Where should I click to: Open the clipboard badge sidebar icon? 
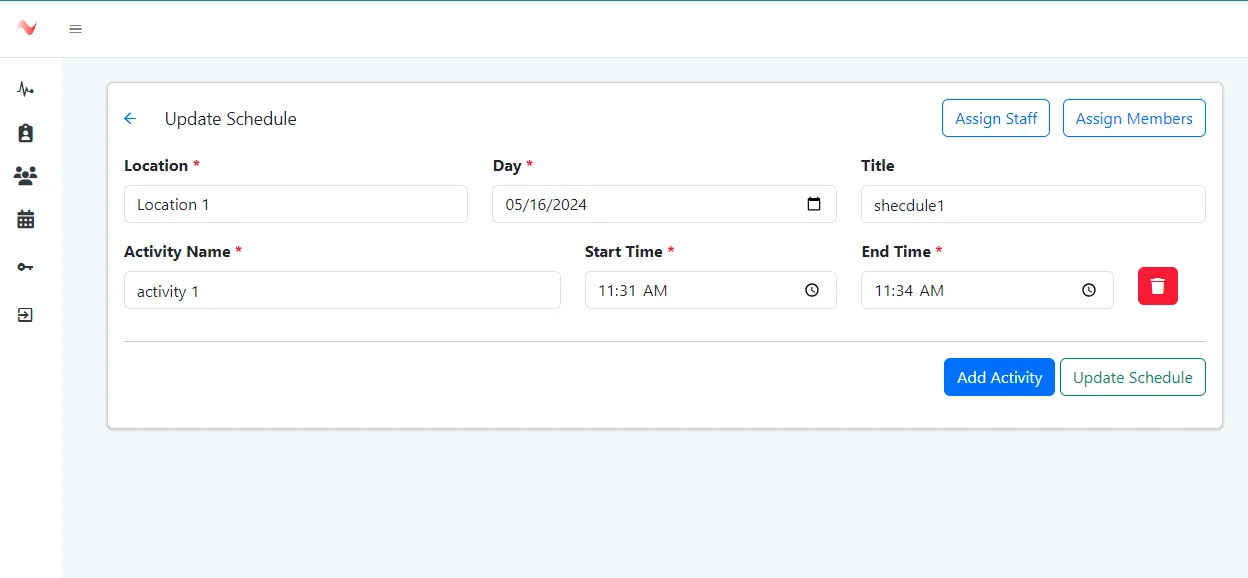click(x=26, y=133)
